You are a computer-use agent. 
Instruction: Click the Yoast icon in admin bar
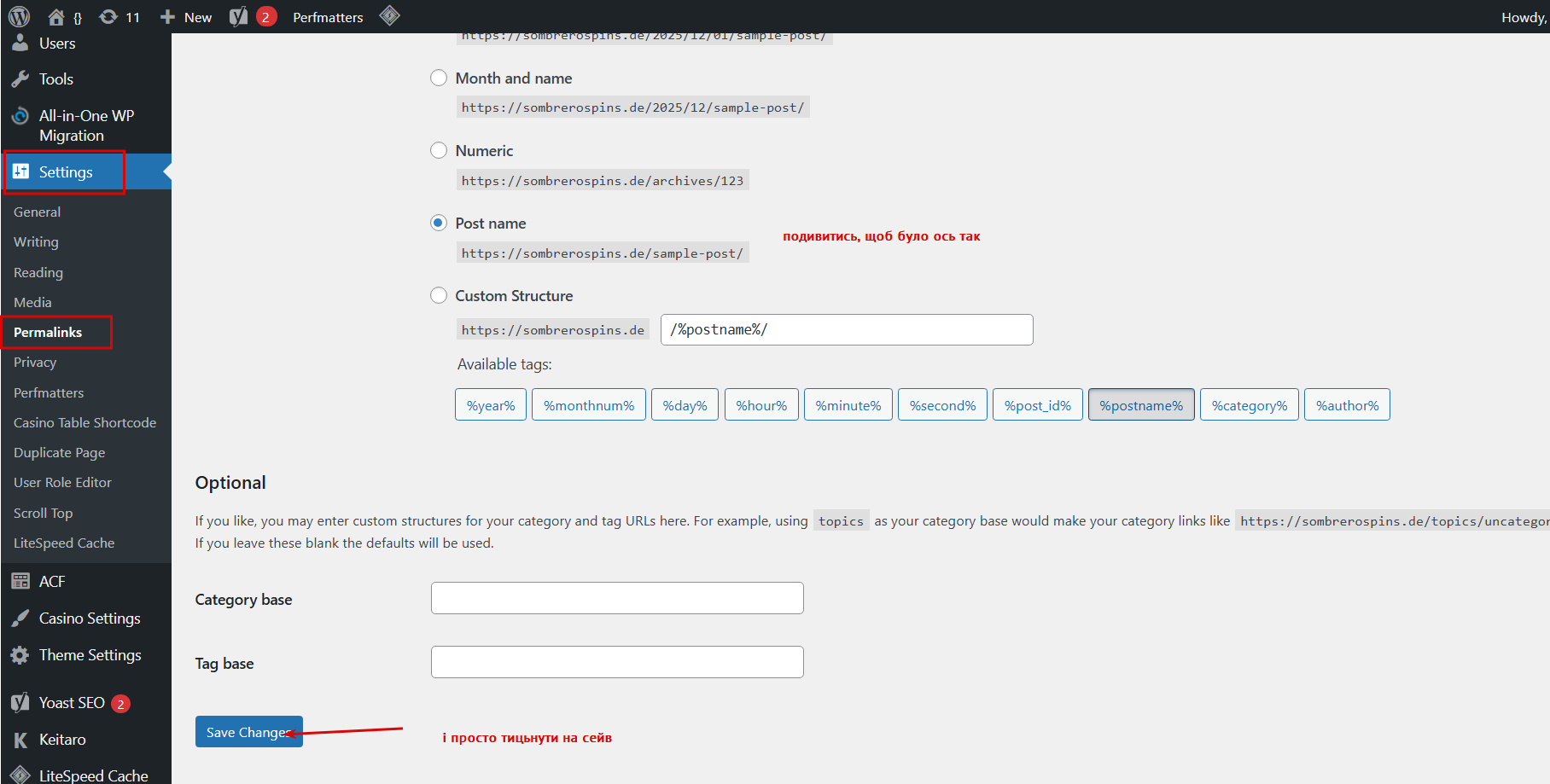click(x=239, y=17)
